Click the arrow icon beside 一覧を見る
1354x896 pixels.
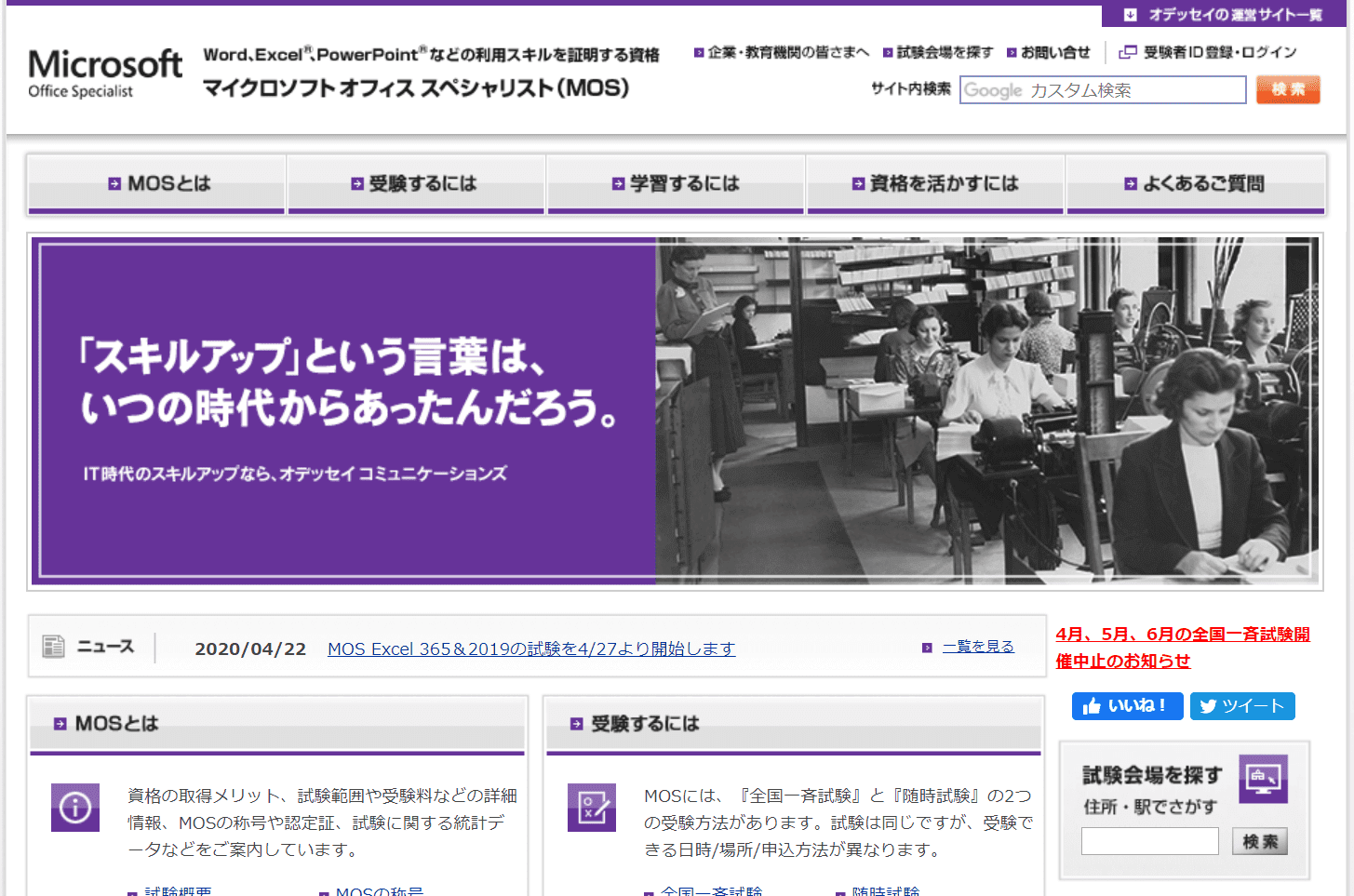tap(927, 648)
